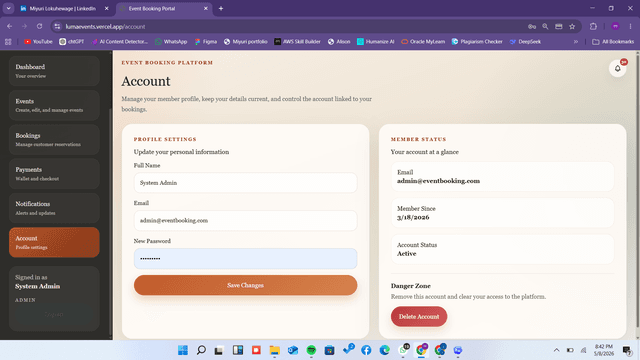Open the AI Content Detector bookmark
640x360 pixels.
pyautogui.click(x=120, y=42)
